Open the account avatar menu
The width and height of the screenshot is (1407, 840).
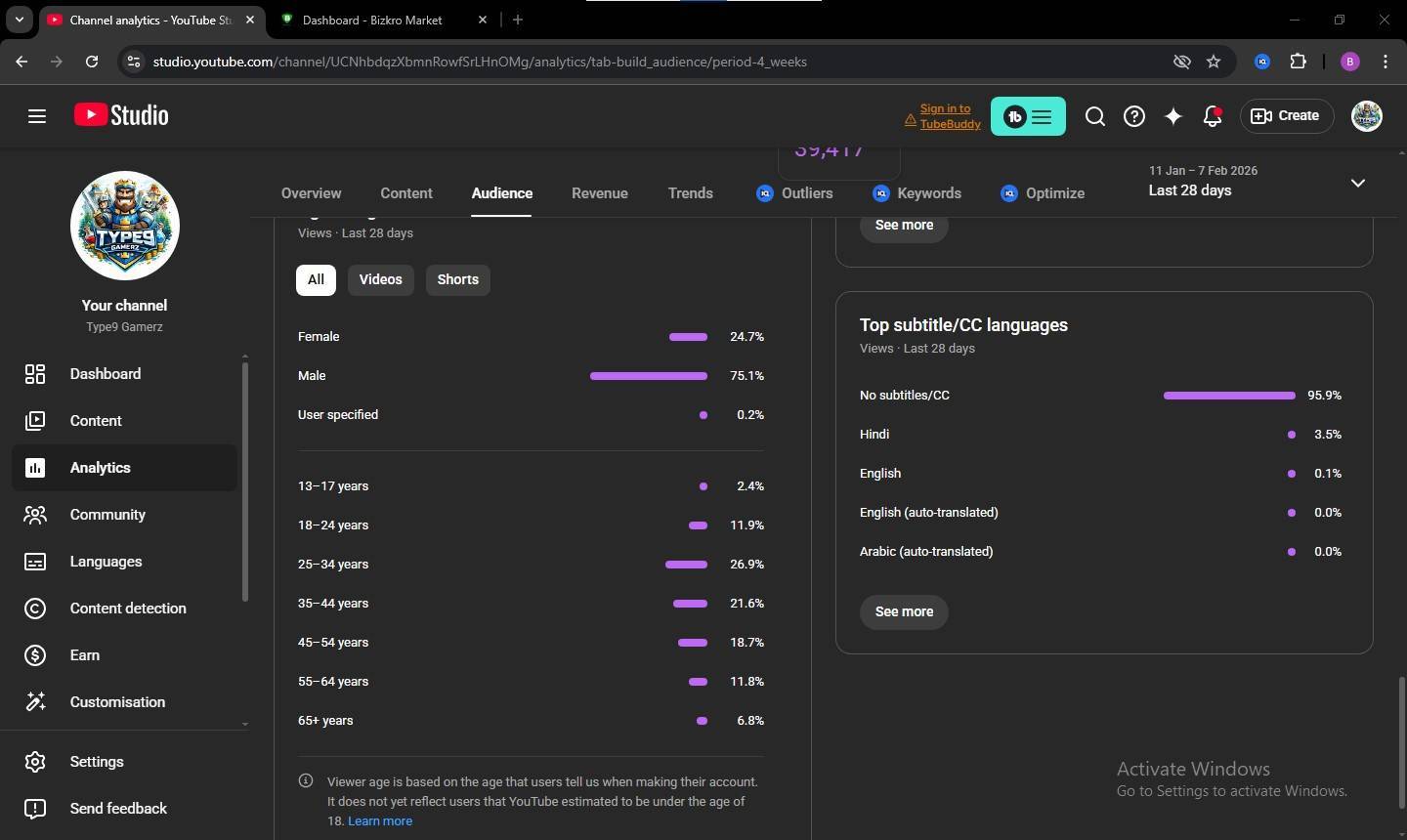tap(1366, 116)
